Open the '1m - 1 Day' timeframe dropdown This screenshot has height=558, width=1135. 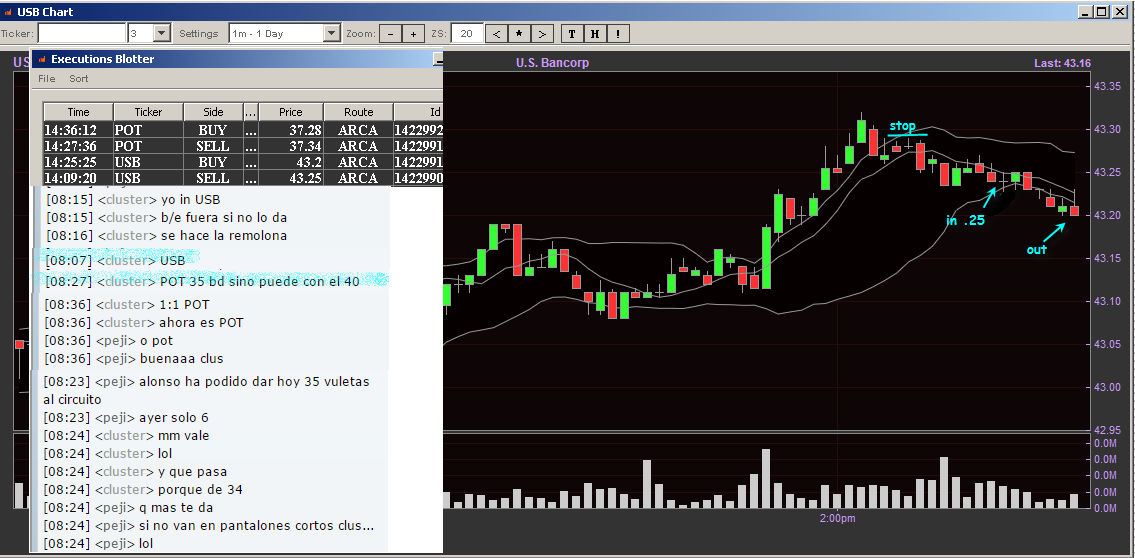pyautogui.click(x=332, y=33)
